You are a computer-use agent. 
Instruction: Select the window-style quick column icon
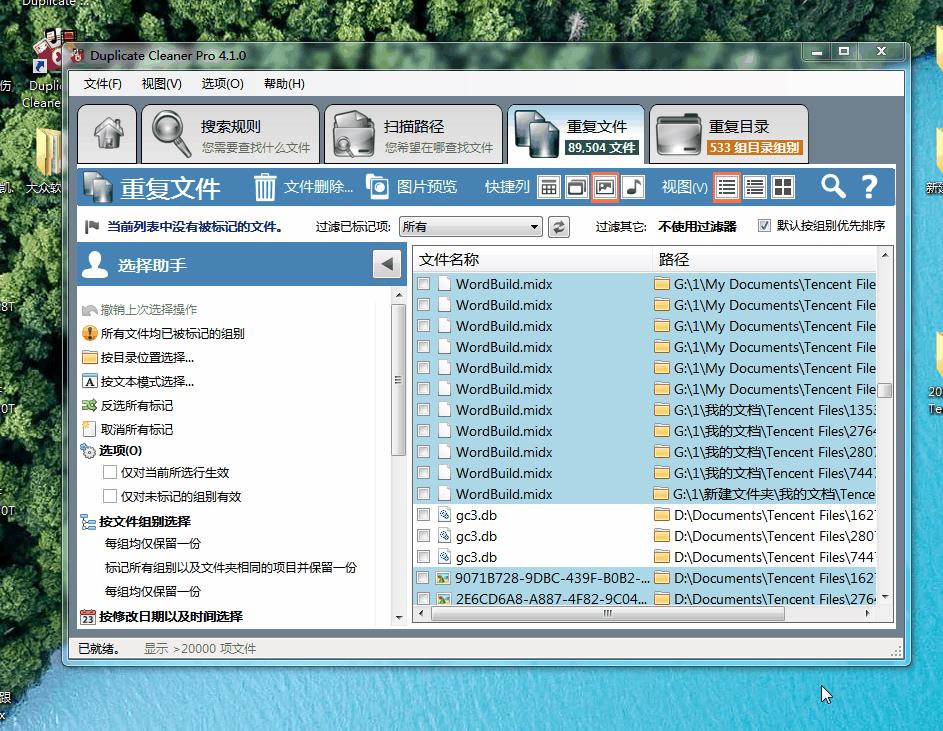577,188
